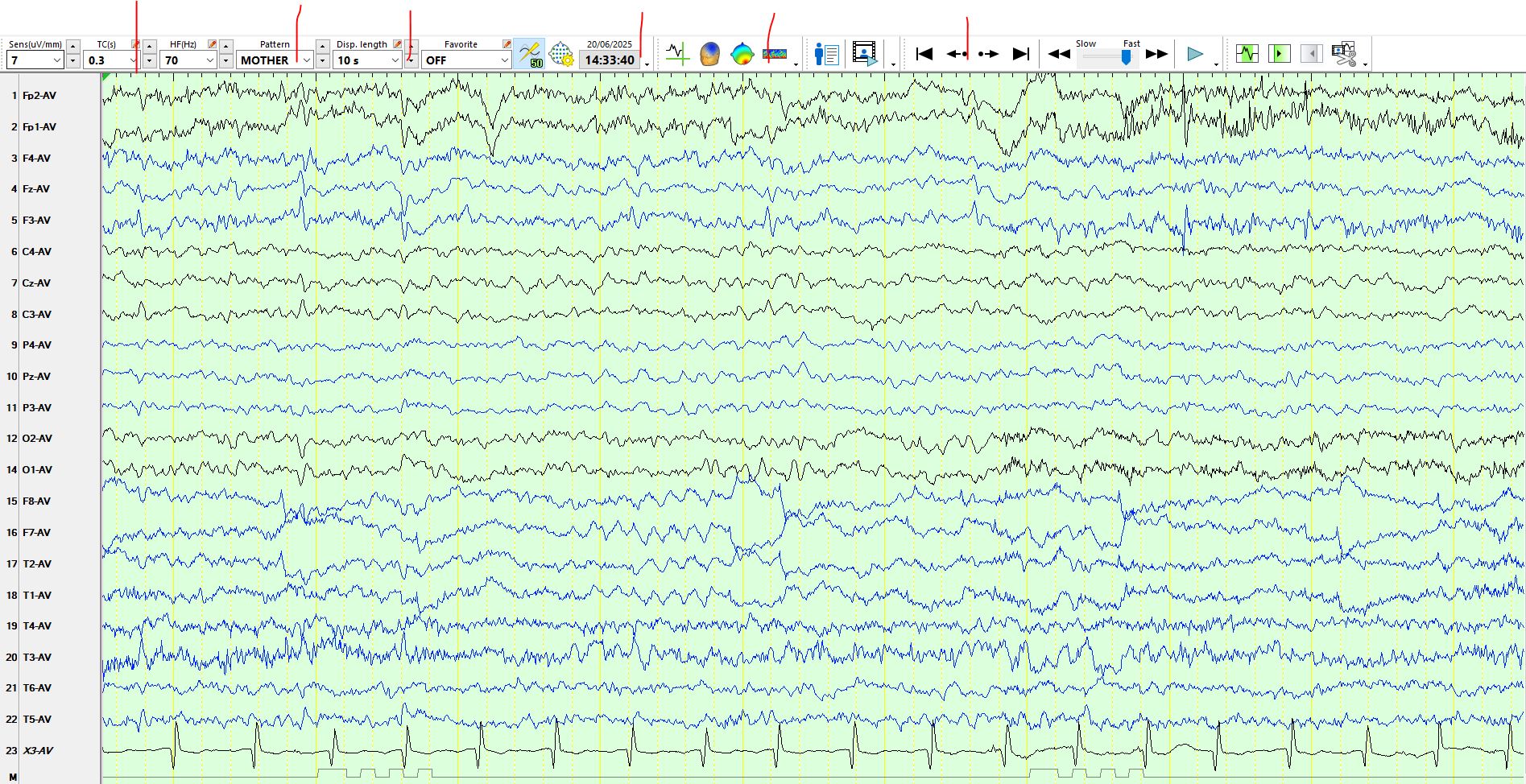This screenshot has width=1526, height=784.
Task: Step the TC(s) value up
Action: coord(150,46)
